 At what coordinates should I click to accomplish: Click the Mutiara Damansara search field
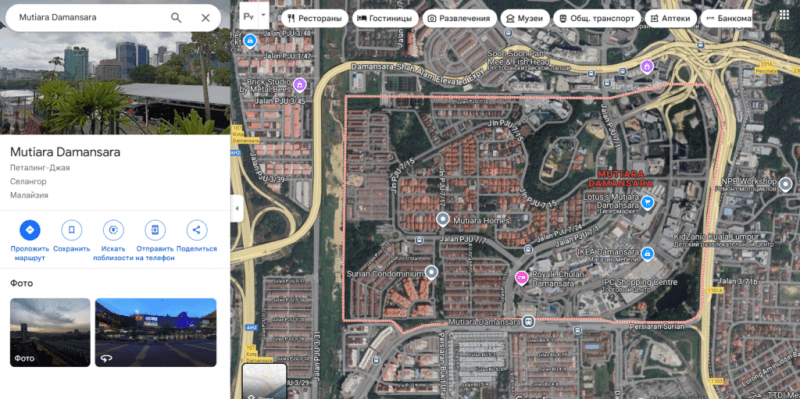pyautogui.click(x=92, y=17)
